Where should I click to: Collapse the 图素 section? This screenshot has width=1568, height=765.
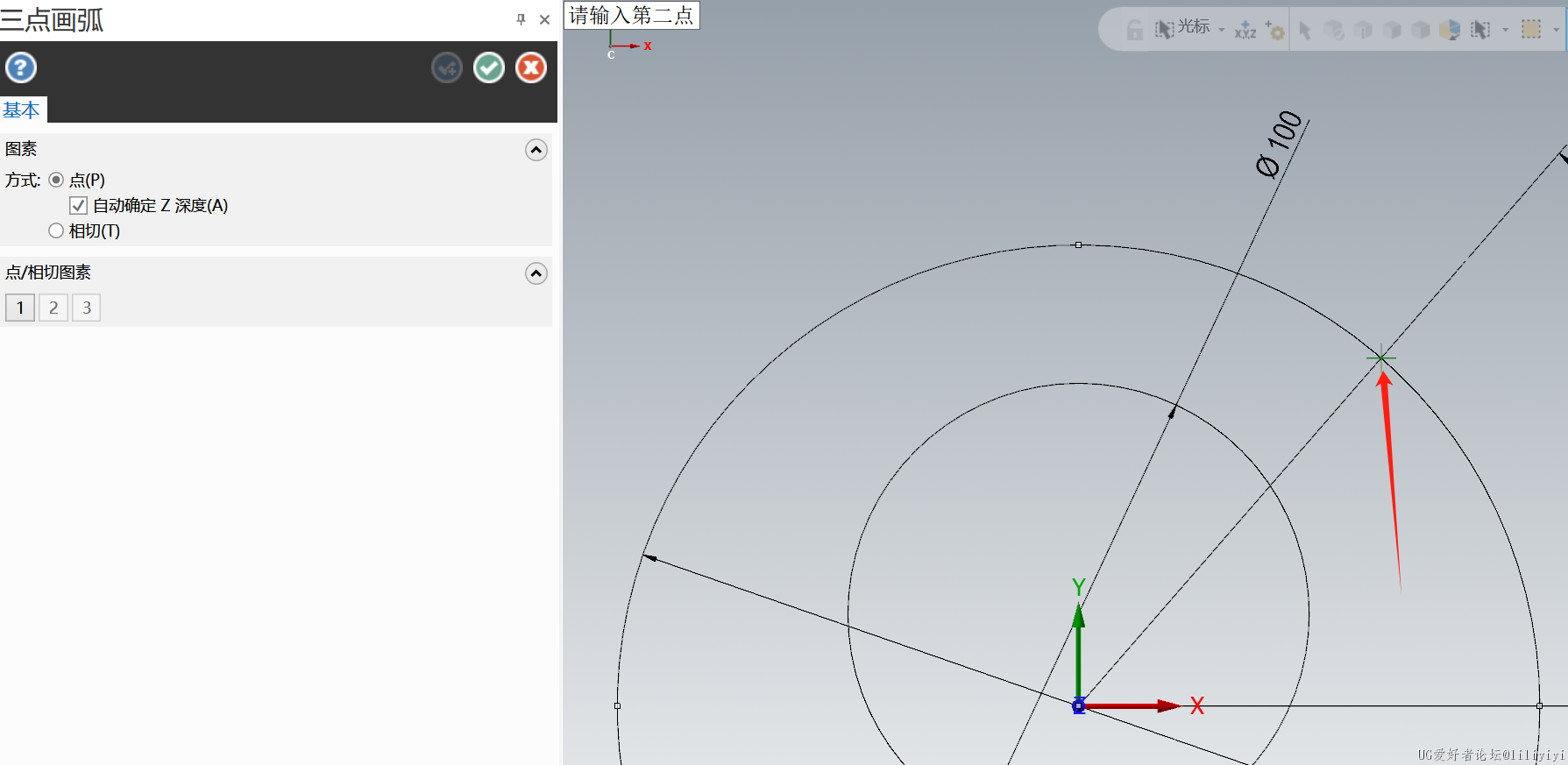click(536, 150)
